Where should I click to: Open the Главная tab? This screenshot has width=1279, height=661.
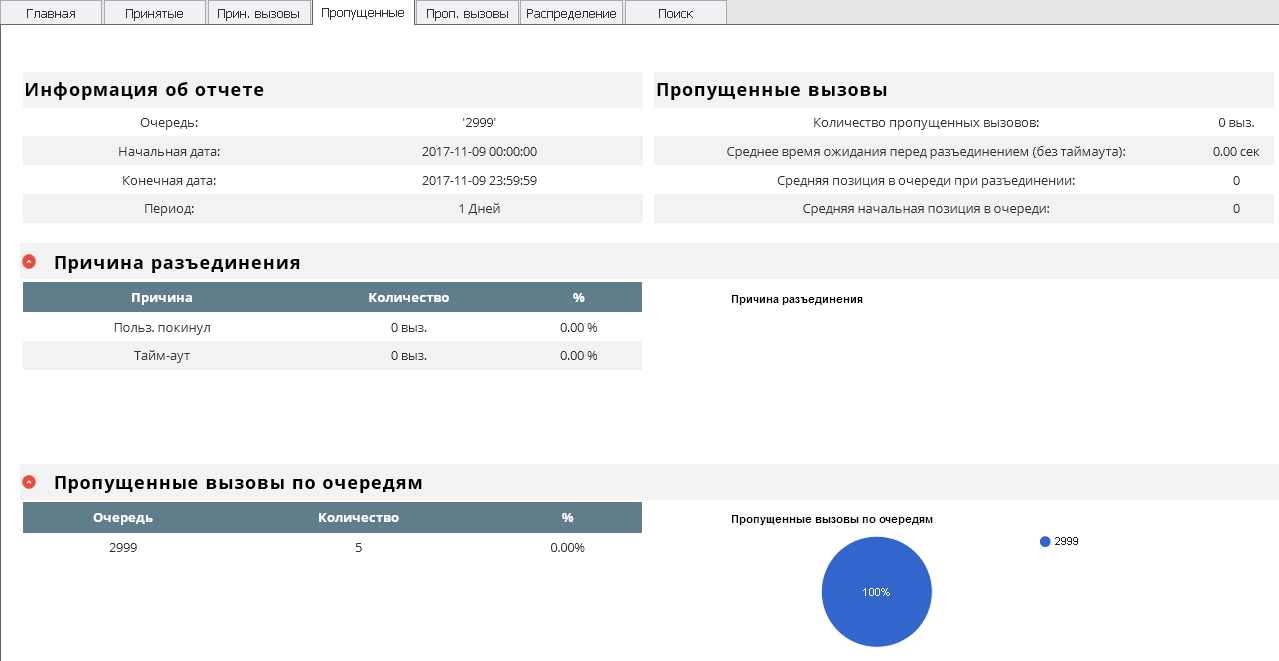tap(51, 13)
